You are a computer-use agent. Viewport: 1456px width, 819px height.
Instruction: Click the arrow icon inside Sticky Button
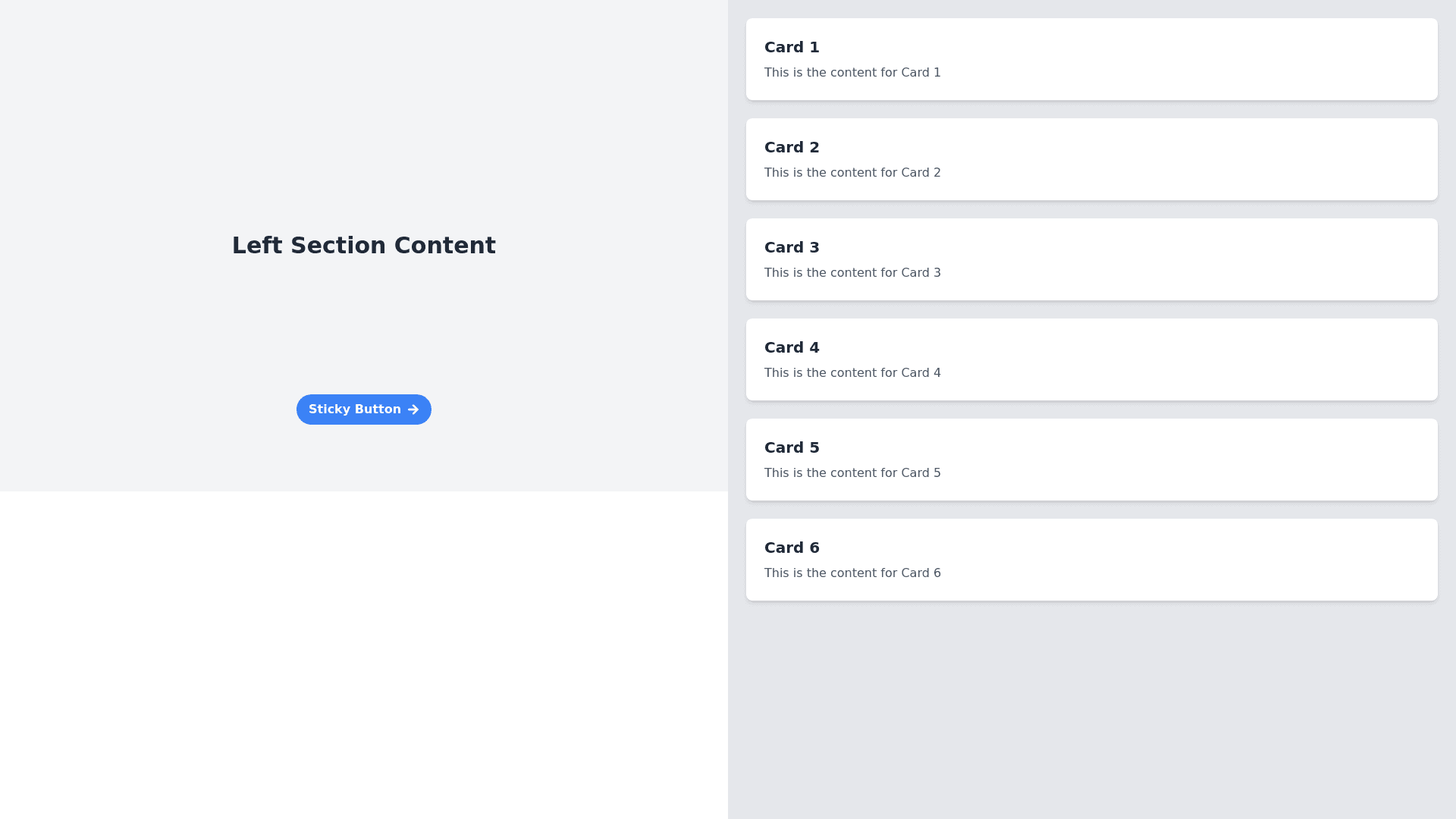tap(413, 409)
